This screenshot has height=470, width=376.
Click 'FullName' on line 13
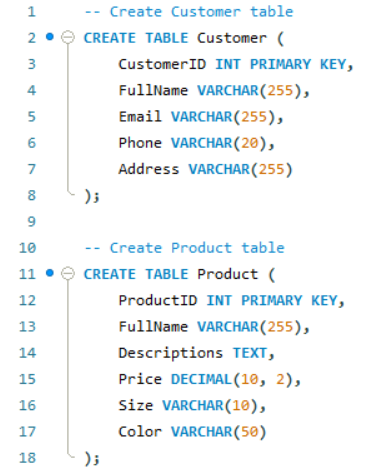(153, 327)
